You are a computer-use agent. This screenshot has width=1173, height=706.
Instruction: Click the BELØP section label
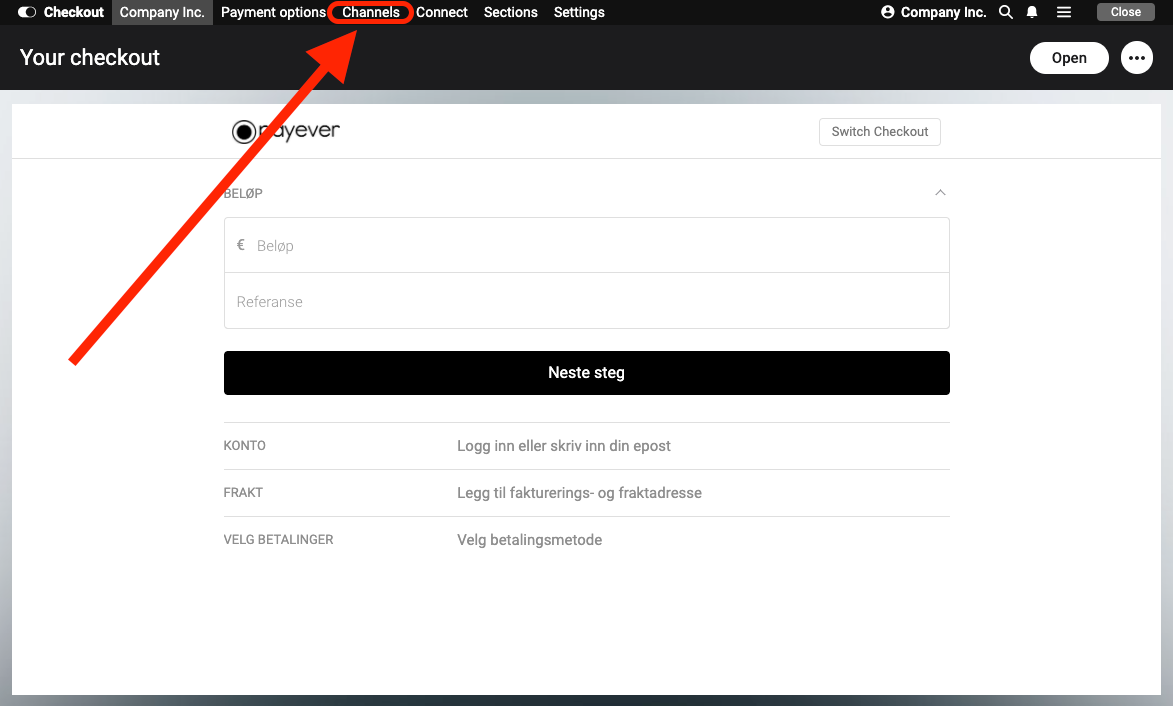click(x=243, y=193)
